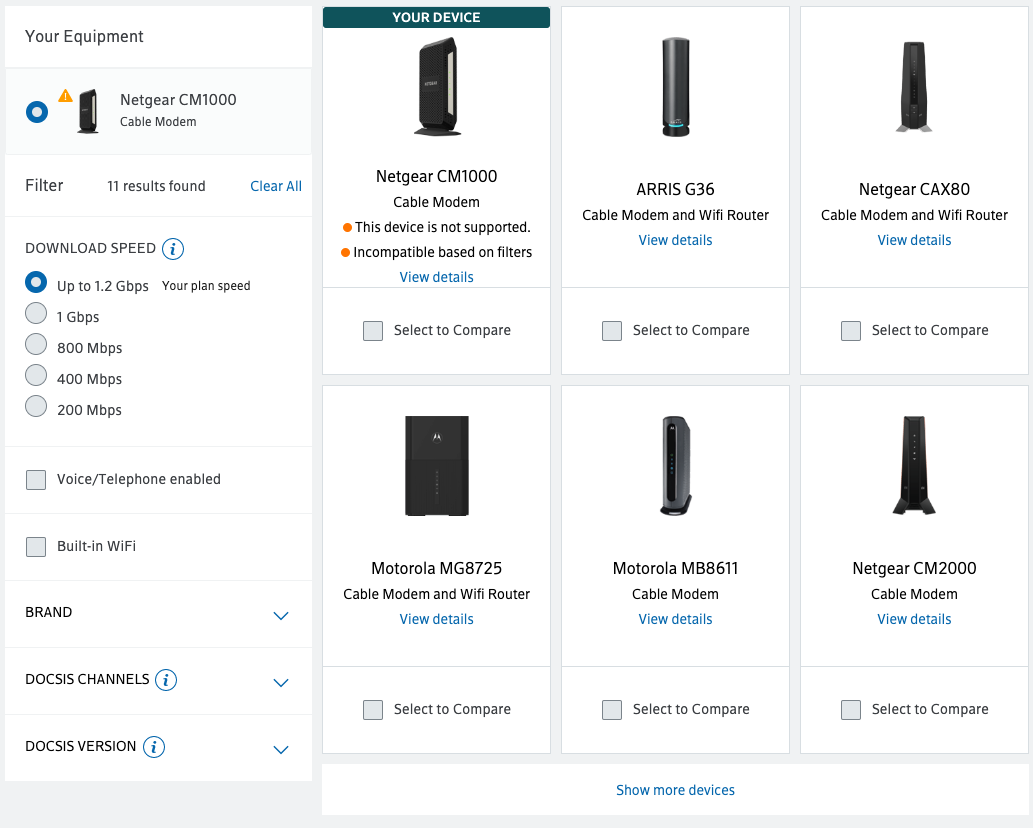Click the orange warning icon on Netgear CM1000
The image size is (1033, 828).
pos(65,96)
